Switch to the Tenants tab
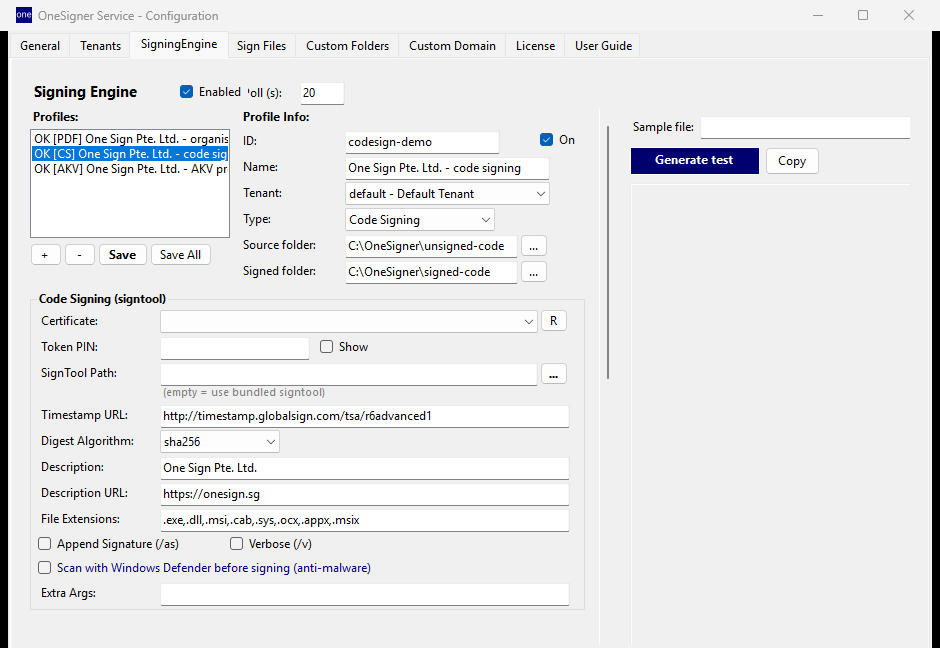This screenshot has width=940, height=648. point(101,46)
